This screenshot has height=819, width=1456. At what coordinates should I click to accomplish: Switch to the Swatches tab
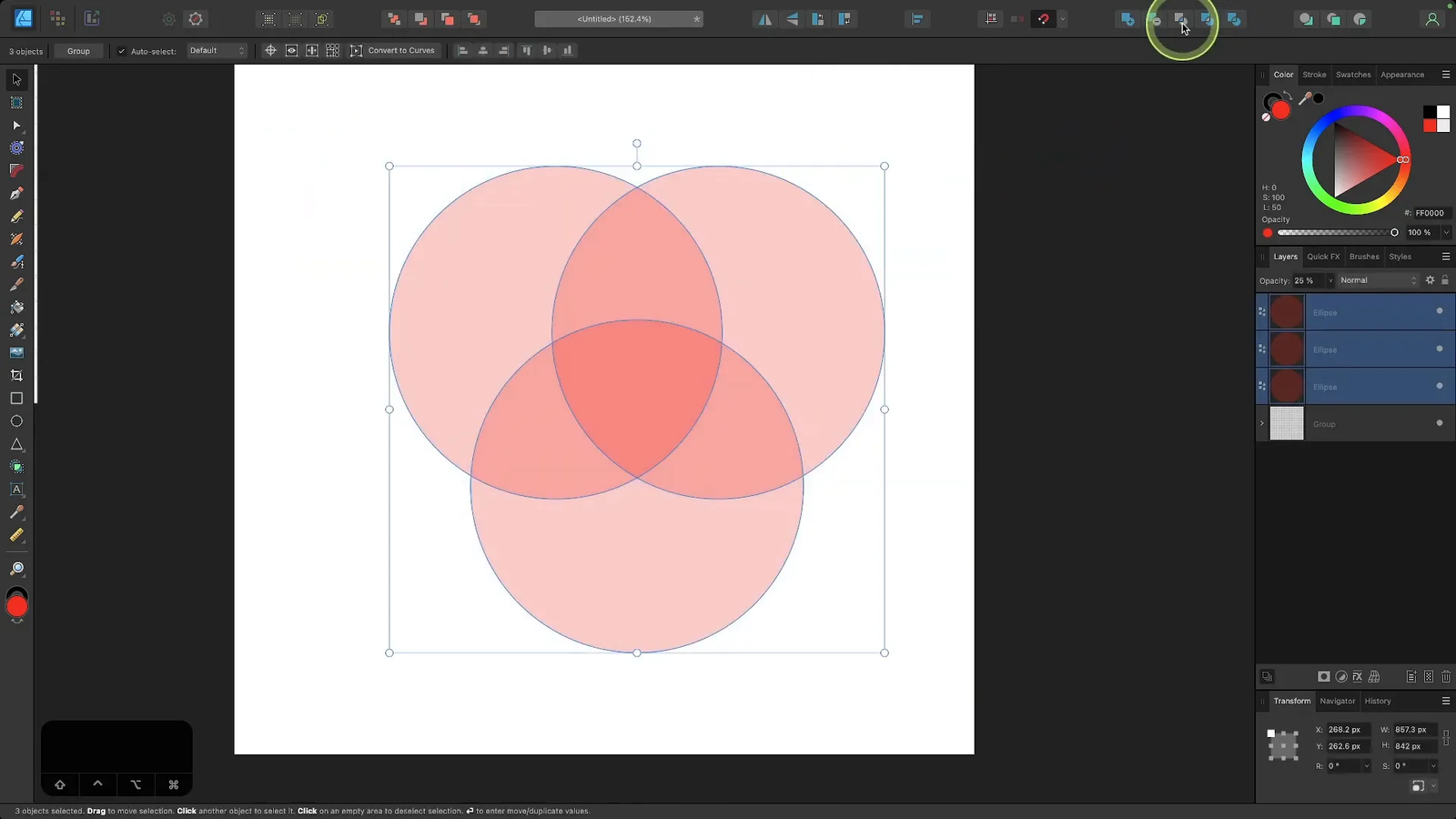click(1352, 75)
